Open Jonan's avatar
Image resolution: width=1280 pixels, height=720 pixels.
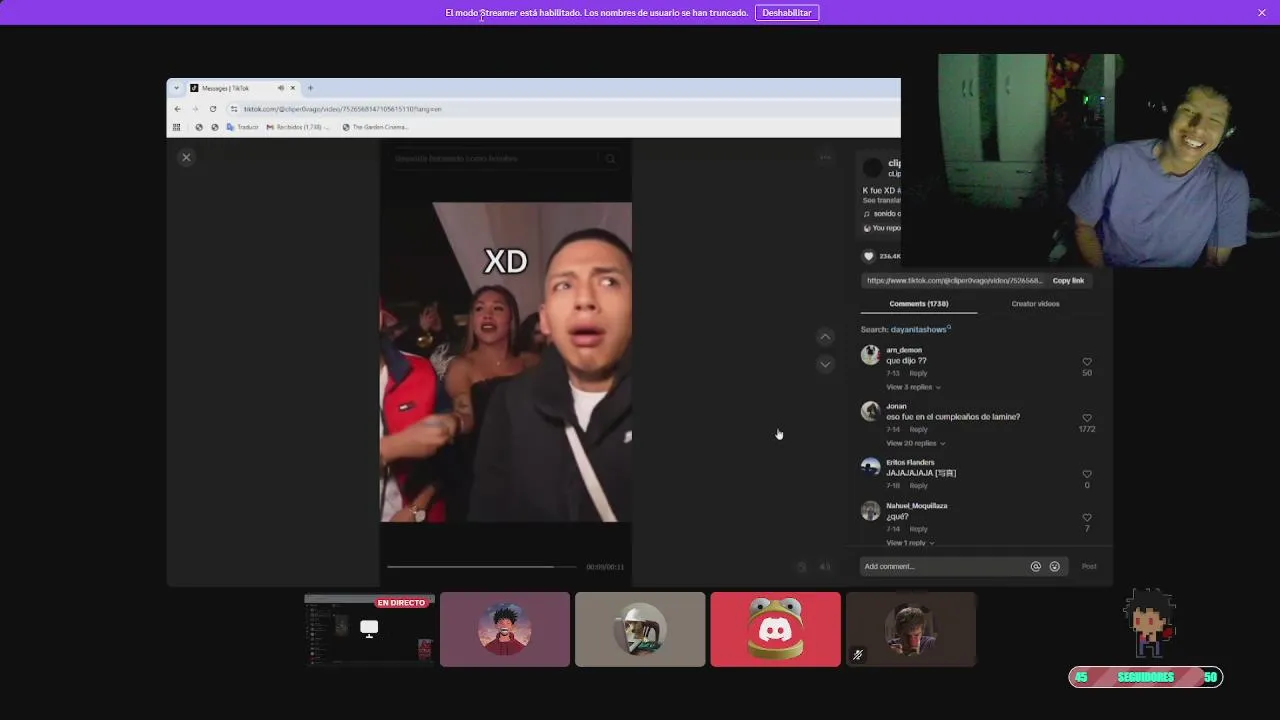point(870,411)
